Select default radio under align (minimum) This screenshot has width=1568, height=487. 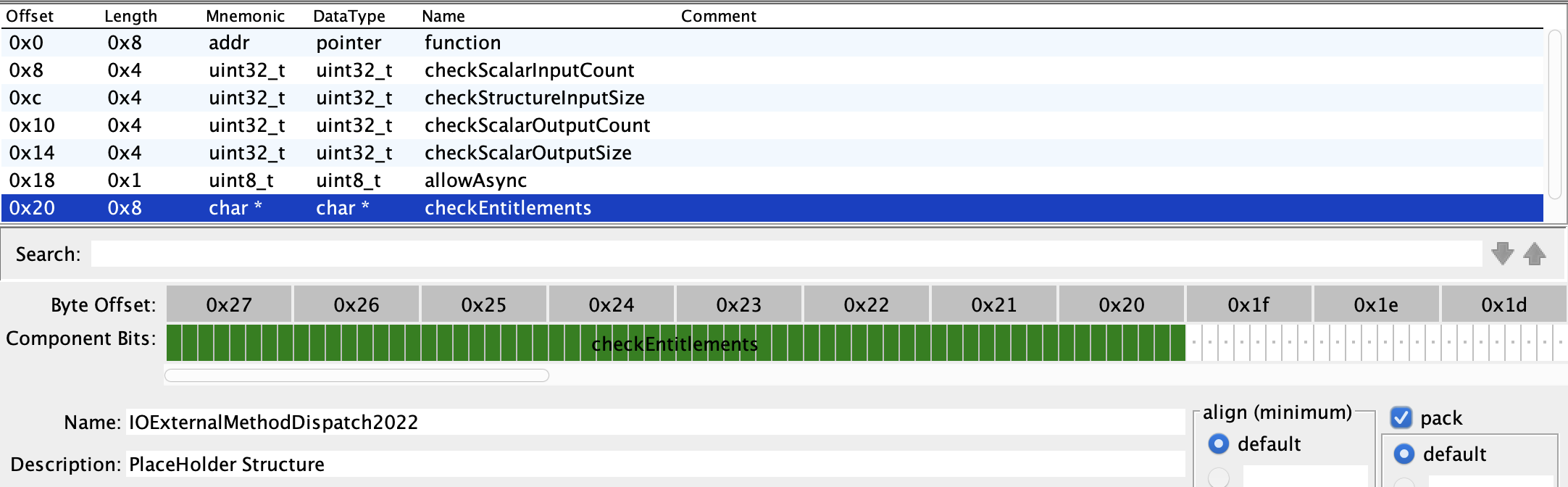(x=1219, y=444)
